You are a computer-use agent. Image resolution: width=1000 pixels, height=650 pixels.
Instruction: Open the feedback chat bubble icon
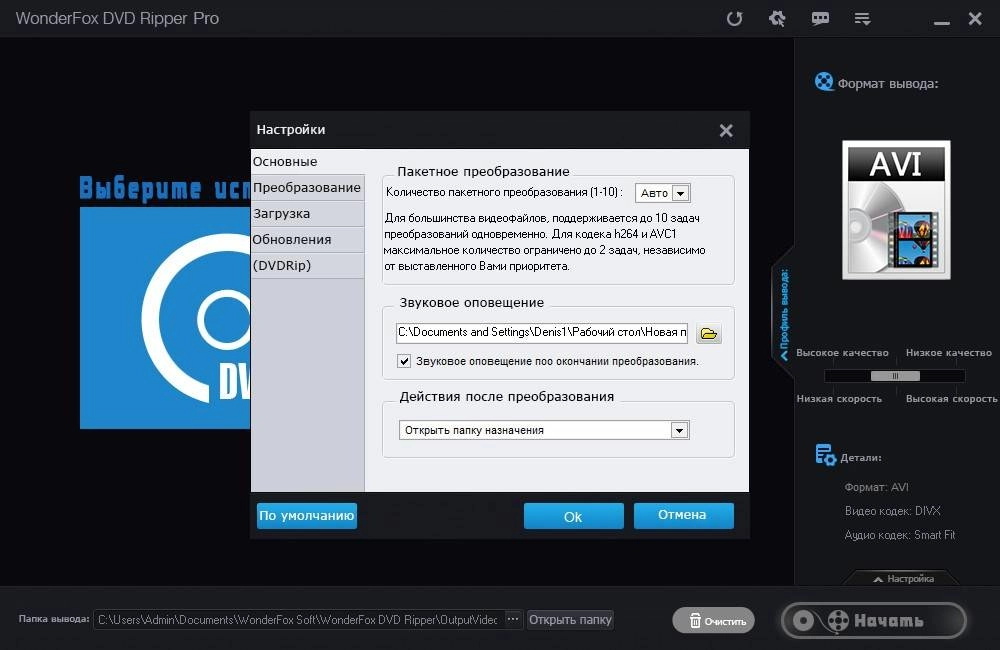[820, 18]
